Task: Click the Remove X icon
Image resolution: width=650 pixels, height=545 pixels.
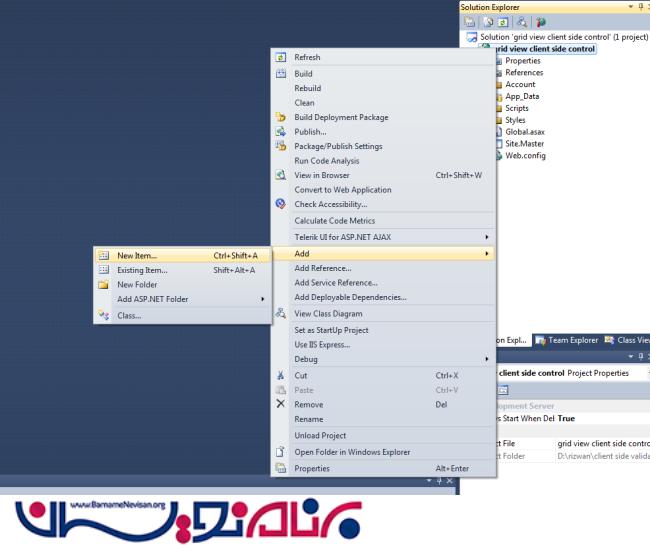Action: [x=281, y=404]
